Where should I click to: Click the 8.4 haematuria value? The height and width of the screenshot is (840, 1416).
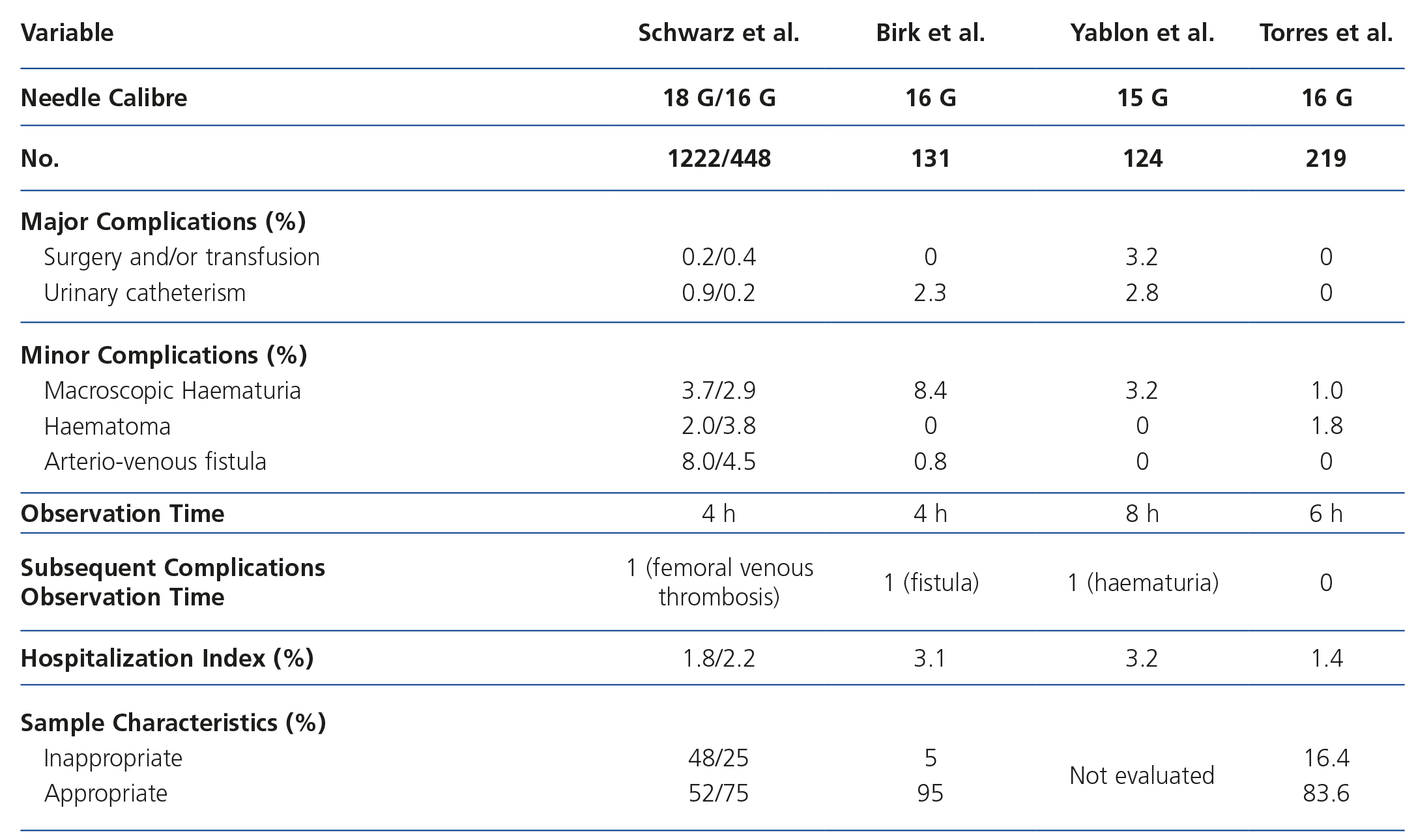coord(930,390)
